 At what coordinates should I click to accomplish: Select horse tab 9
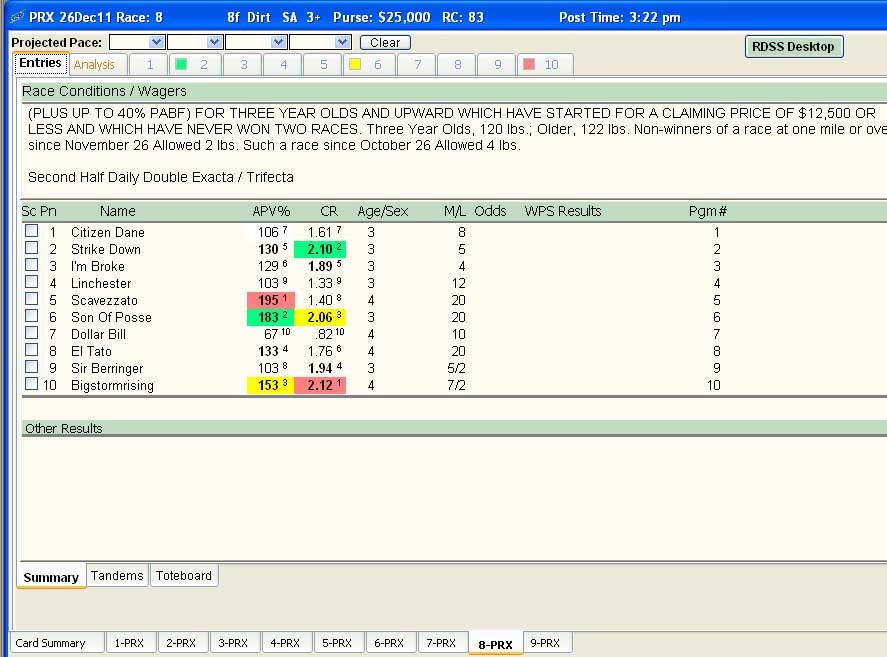click(x=497, y=65)
